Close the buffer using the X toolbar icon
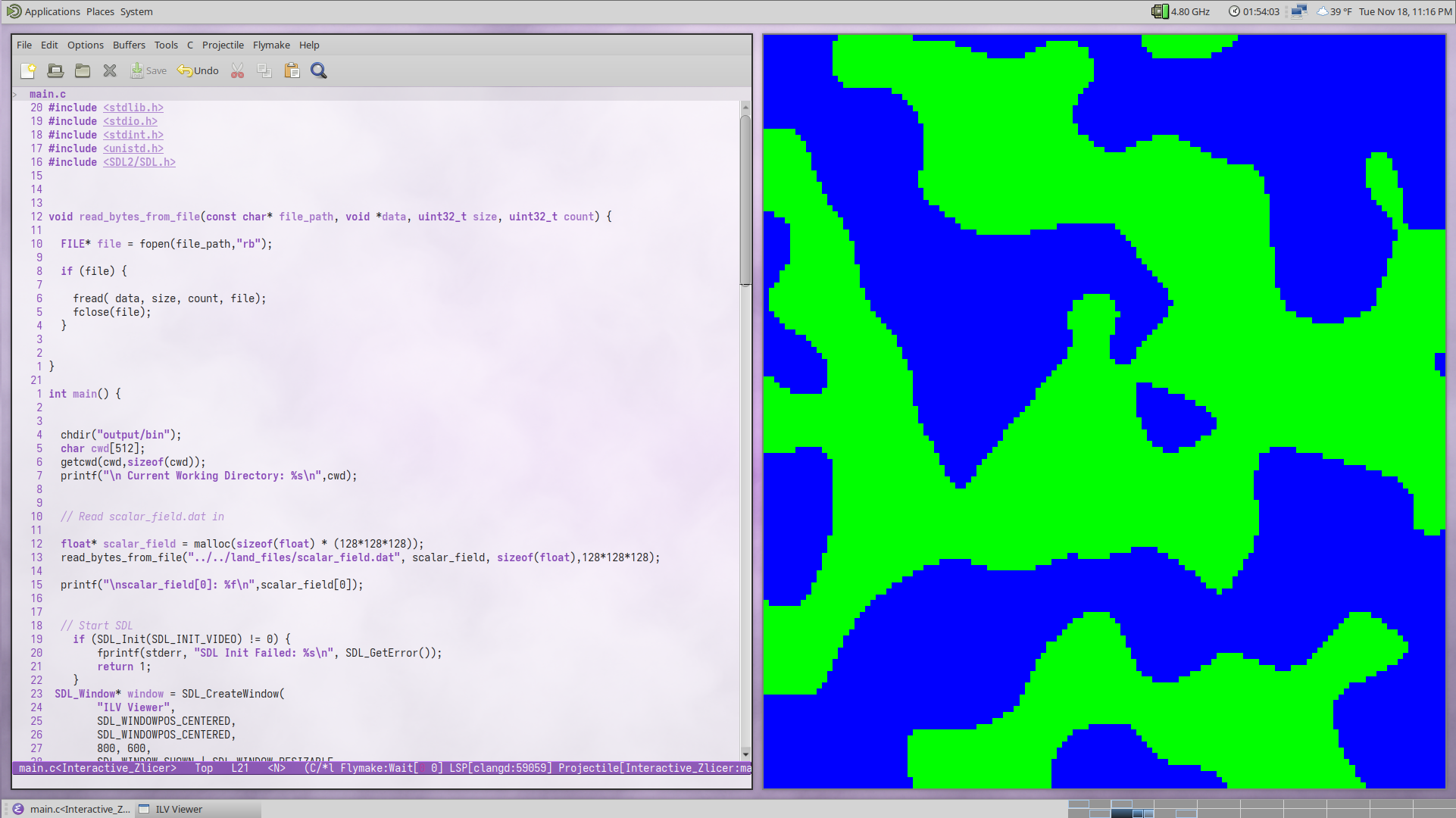Screen dimensions: 1456x818 point(110,70)
